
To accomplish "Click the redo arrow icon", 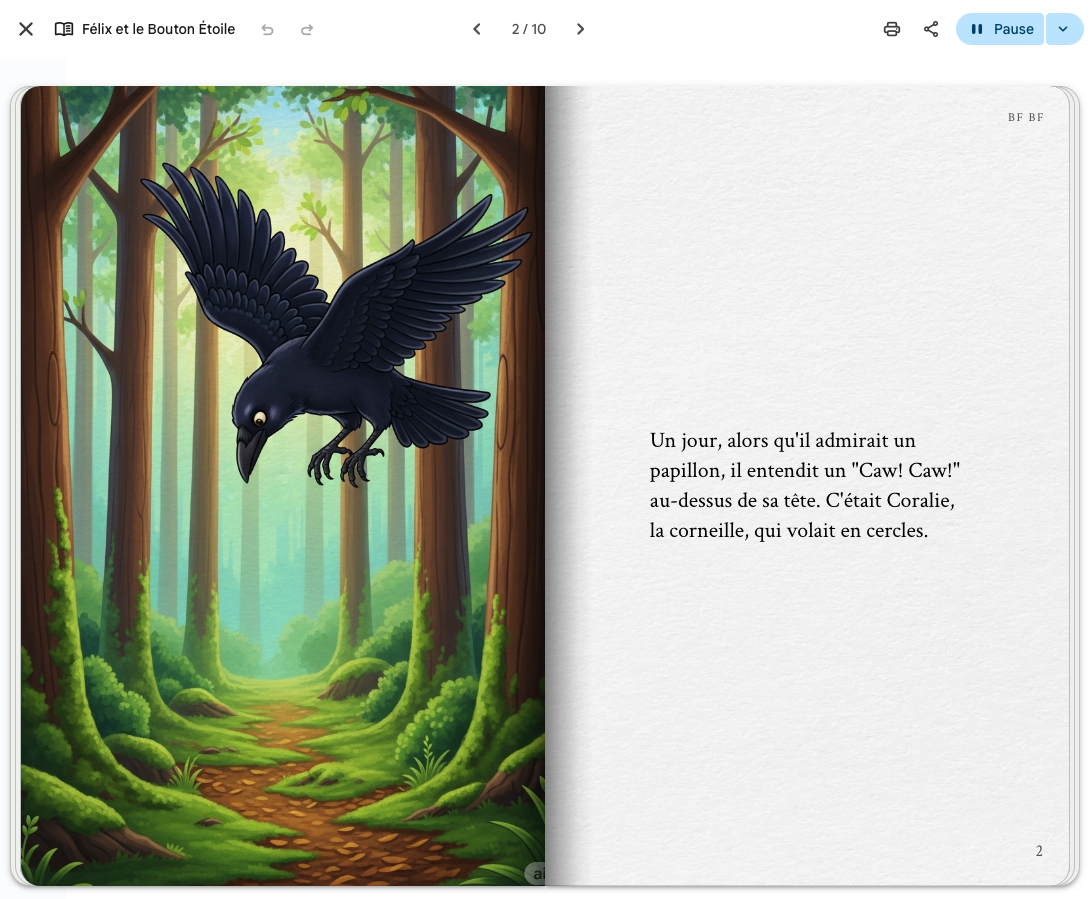I will pos(307,29).
